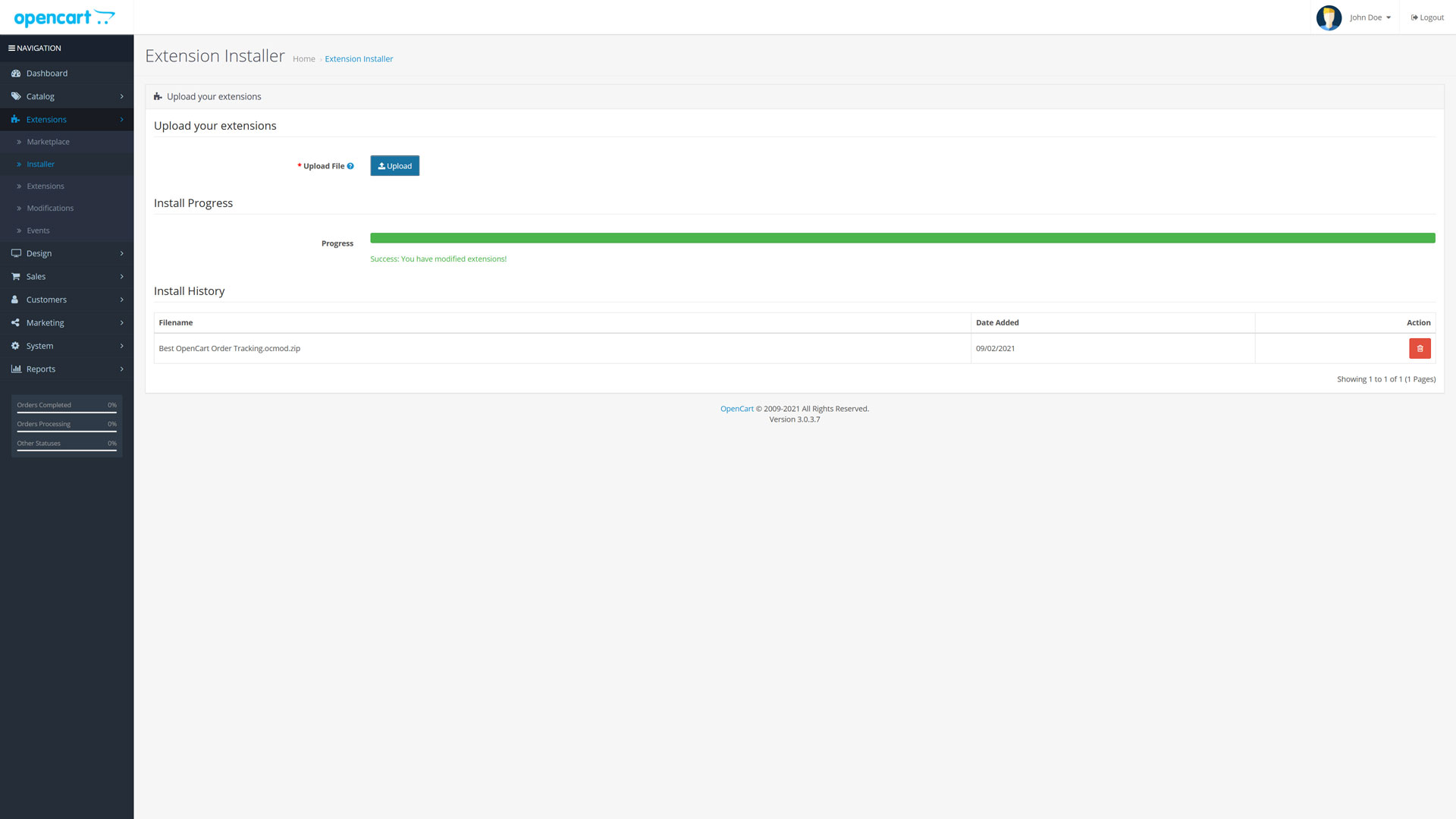Open Reports via the bar chart icon
Viewport: 1456px width, 819px height.
coord(17,369)
